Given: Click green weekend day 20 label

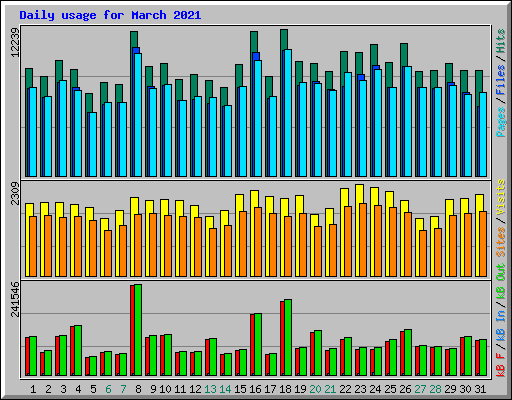Looking at the screenshot, I should coord(315,389).
